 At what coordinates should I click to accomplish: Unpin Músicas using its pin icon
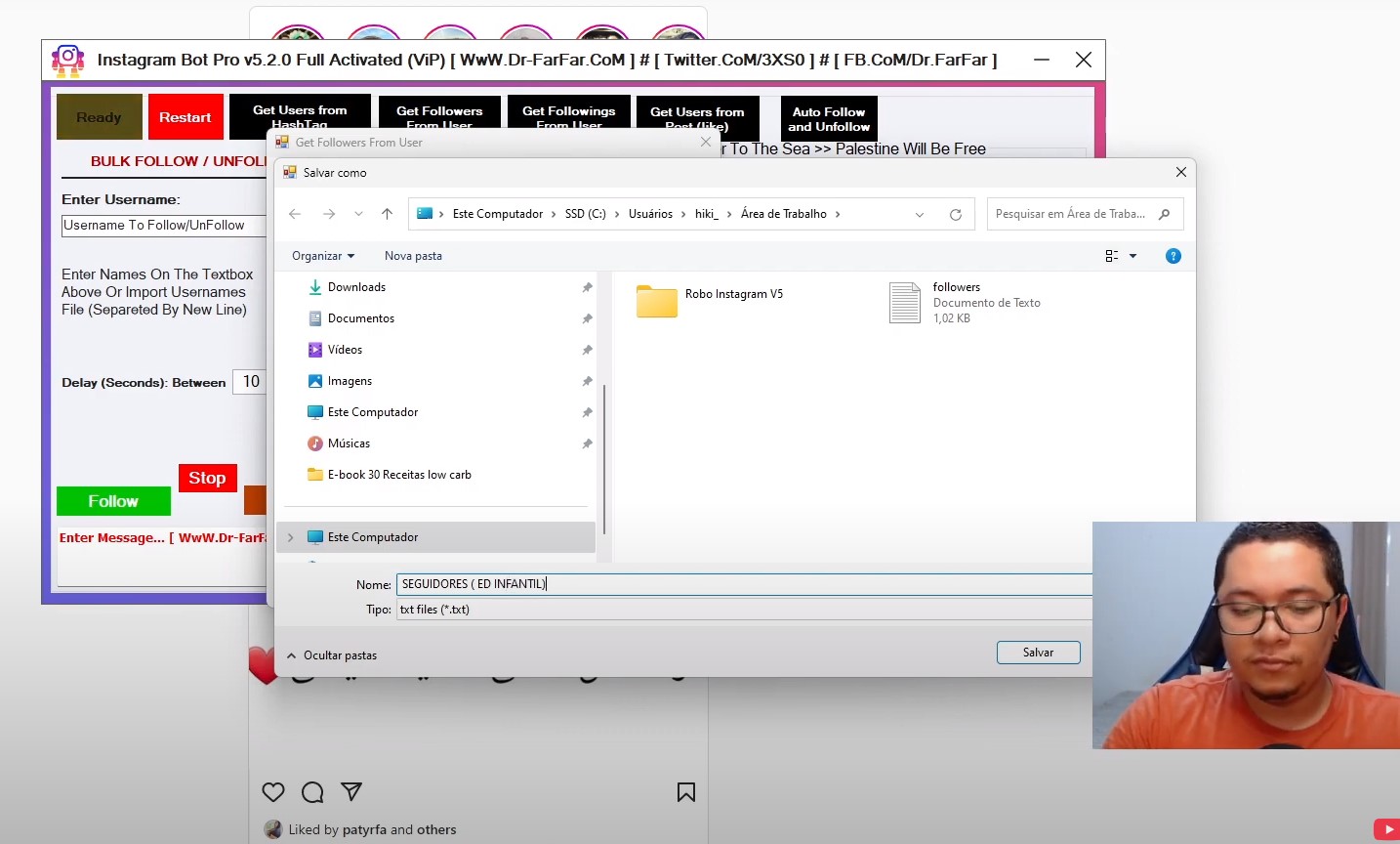click(587, 443)
